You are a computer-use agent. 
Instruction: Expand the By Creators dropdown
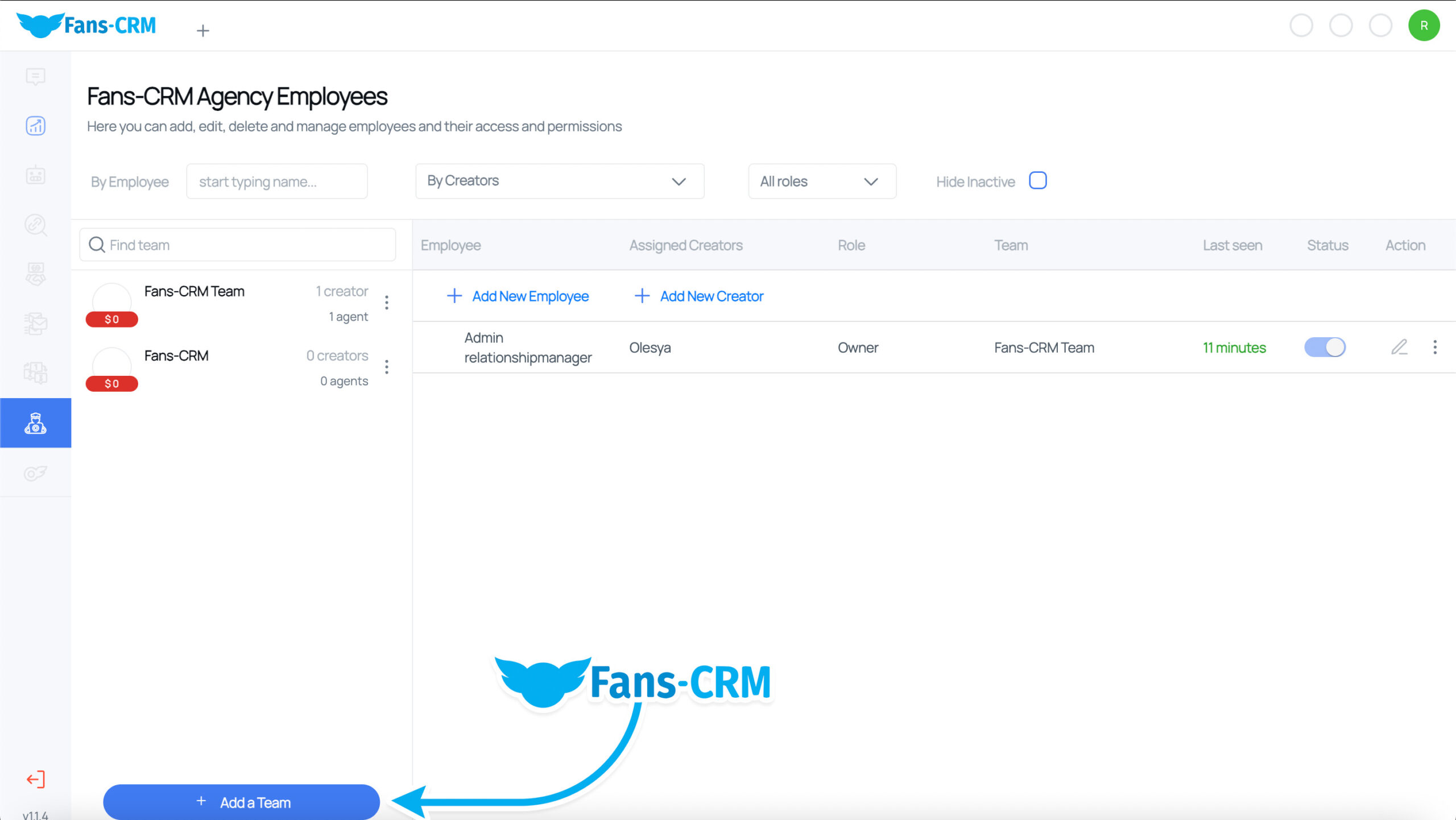[x=560, y=181]
